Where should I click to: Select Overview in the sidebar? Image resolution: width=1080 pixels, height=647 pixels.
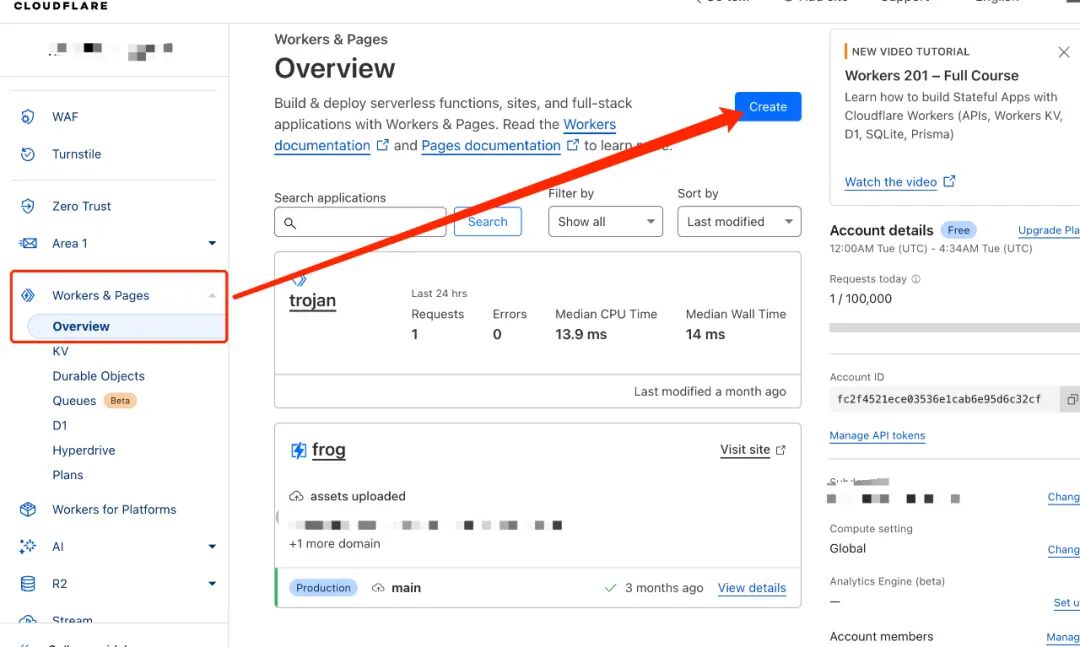81,327
